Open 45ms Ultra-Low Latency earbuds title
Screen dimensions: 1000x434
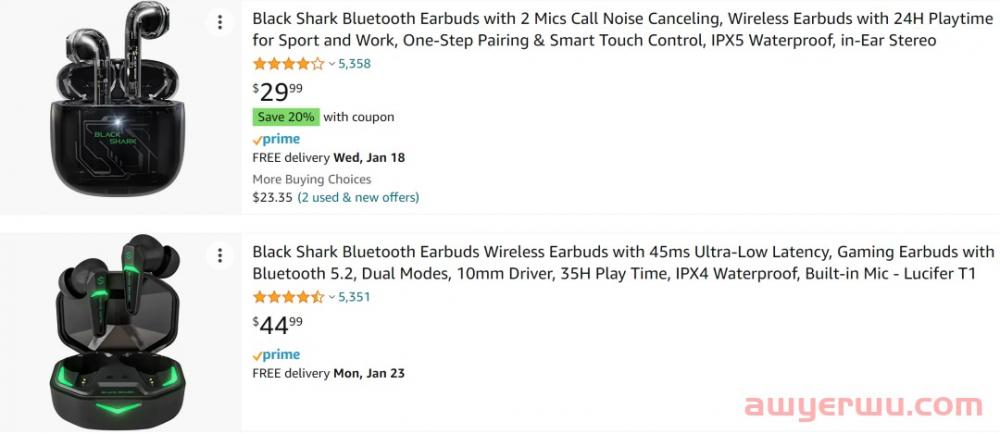pyautogui.click(x=623, y=263)
